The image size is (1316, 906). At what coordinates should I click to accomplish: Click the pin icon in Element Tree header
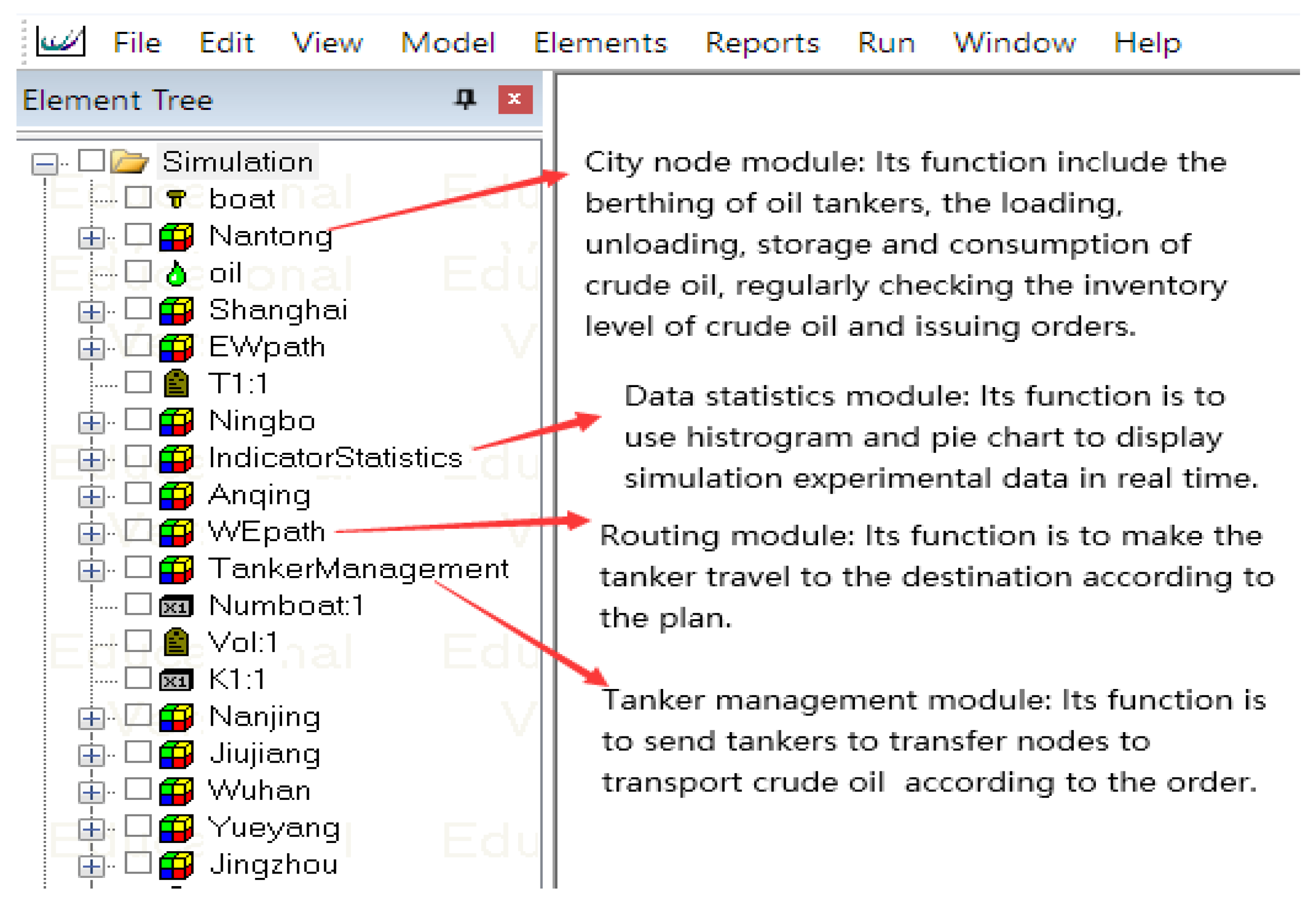coord(465,100)
